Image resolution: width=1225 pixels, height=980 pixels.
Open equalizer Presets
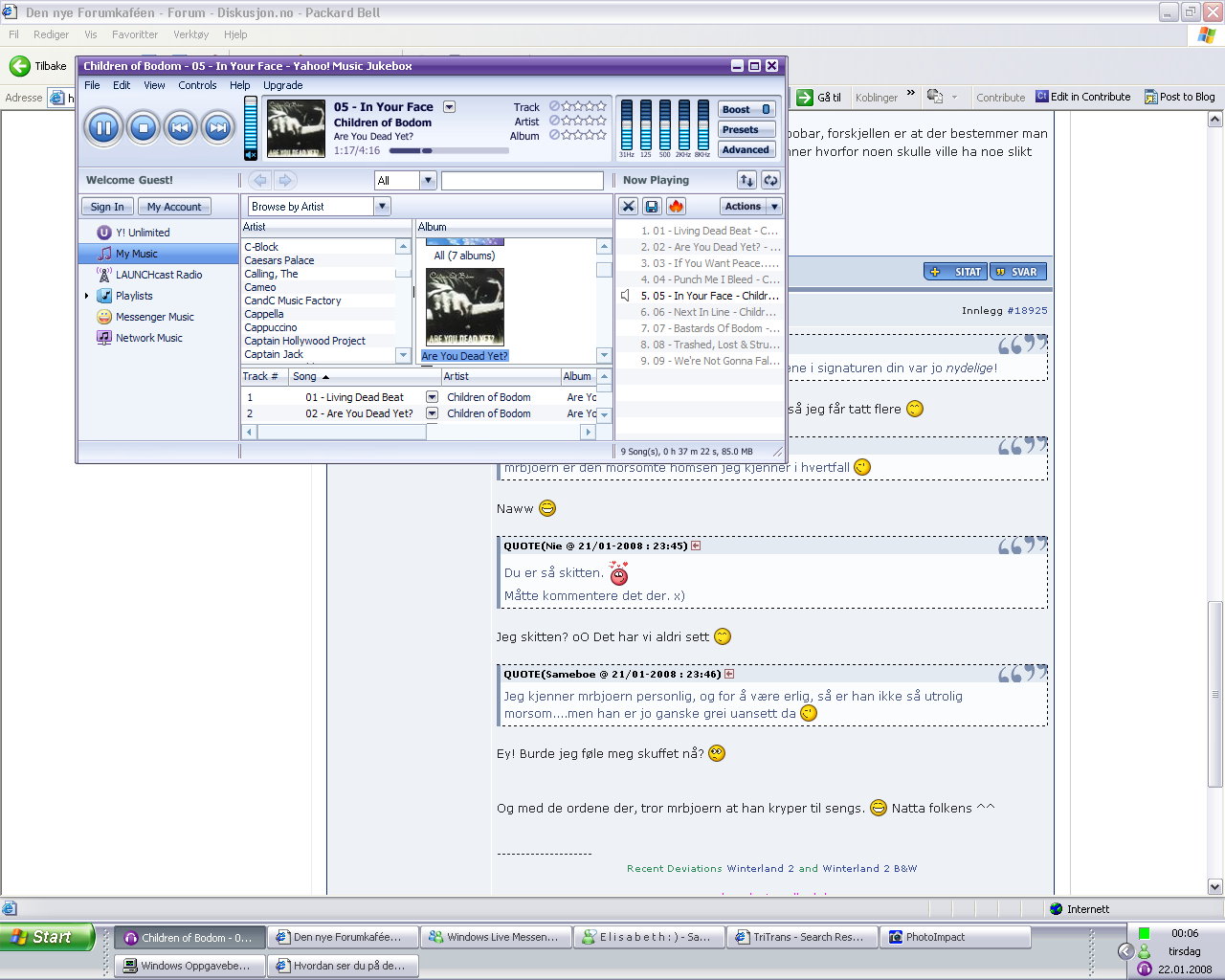tap(746, 129)
